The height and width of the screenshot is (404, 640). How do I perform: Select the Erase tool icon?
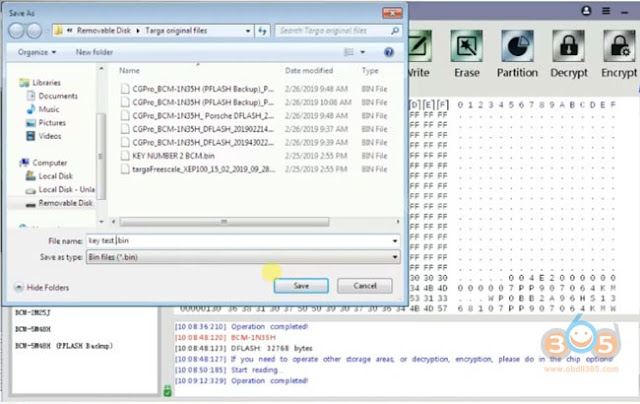467,46
